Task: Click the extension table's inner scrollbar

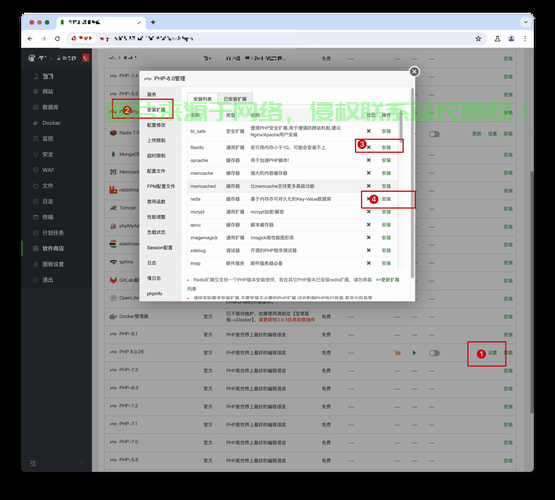Action: [401, 126]
